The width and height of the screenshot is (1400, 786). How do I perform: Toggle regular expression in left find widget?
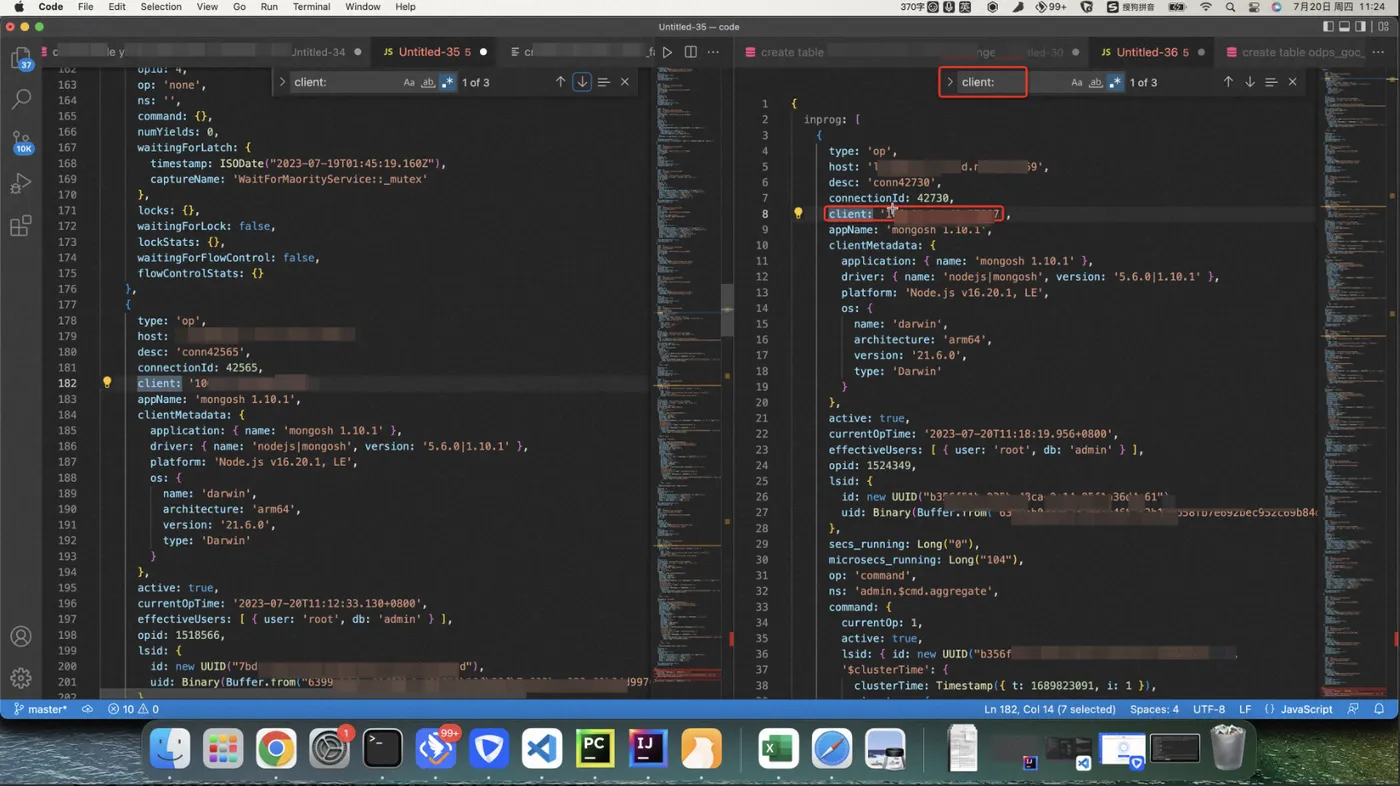click(447, 82)
